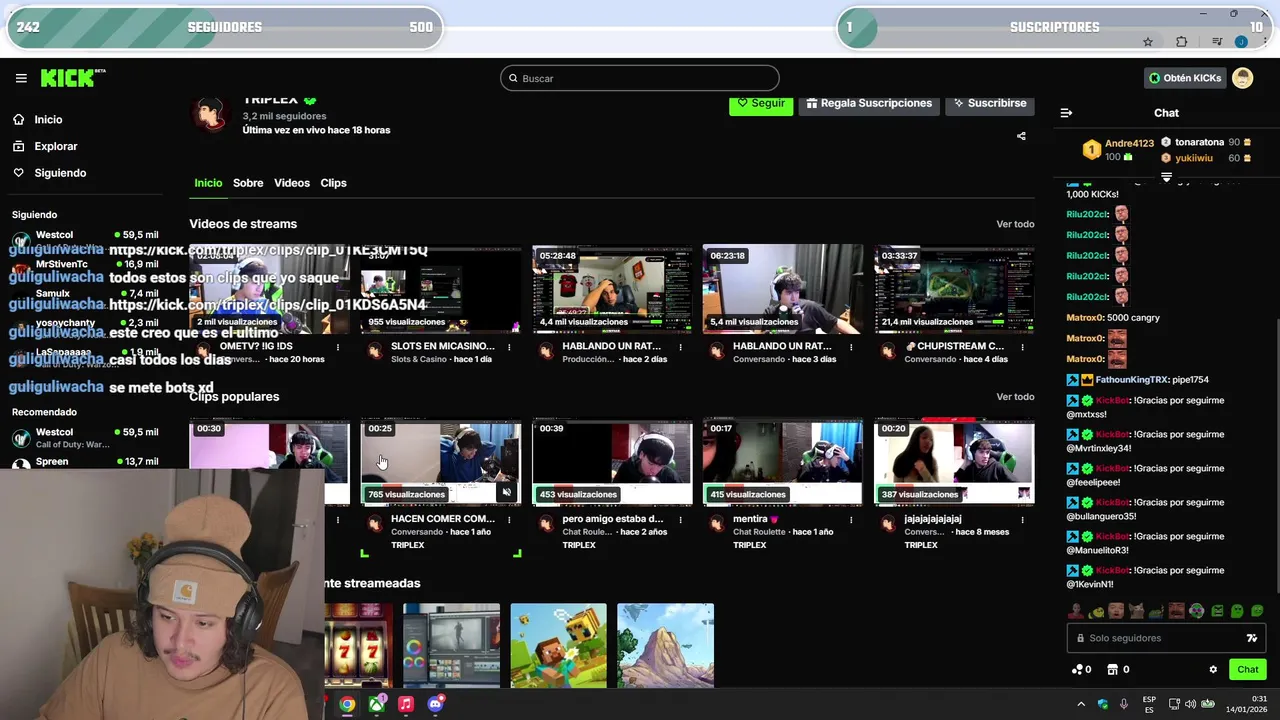Open the Minecraft category cover
This screenshot has width=1280, height=720.
(558, 645)
